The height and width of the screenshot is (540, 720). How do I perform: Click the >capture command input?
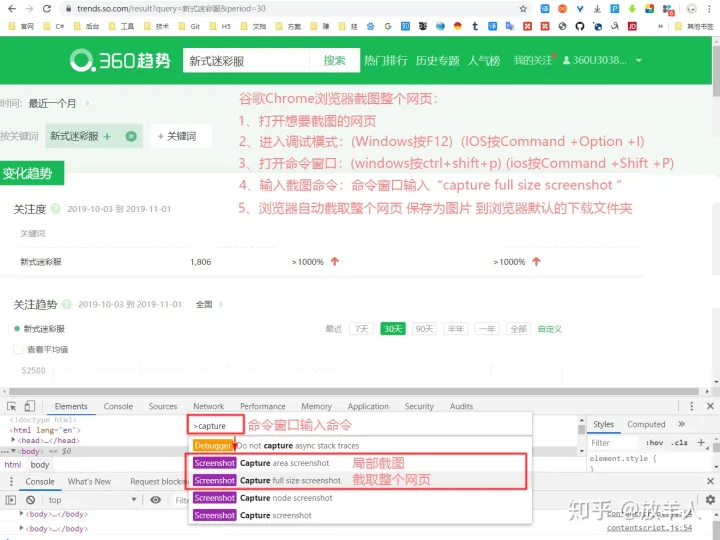coord(216,426)
